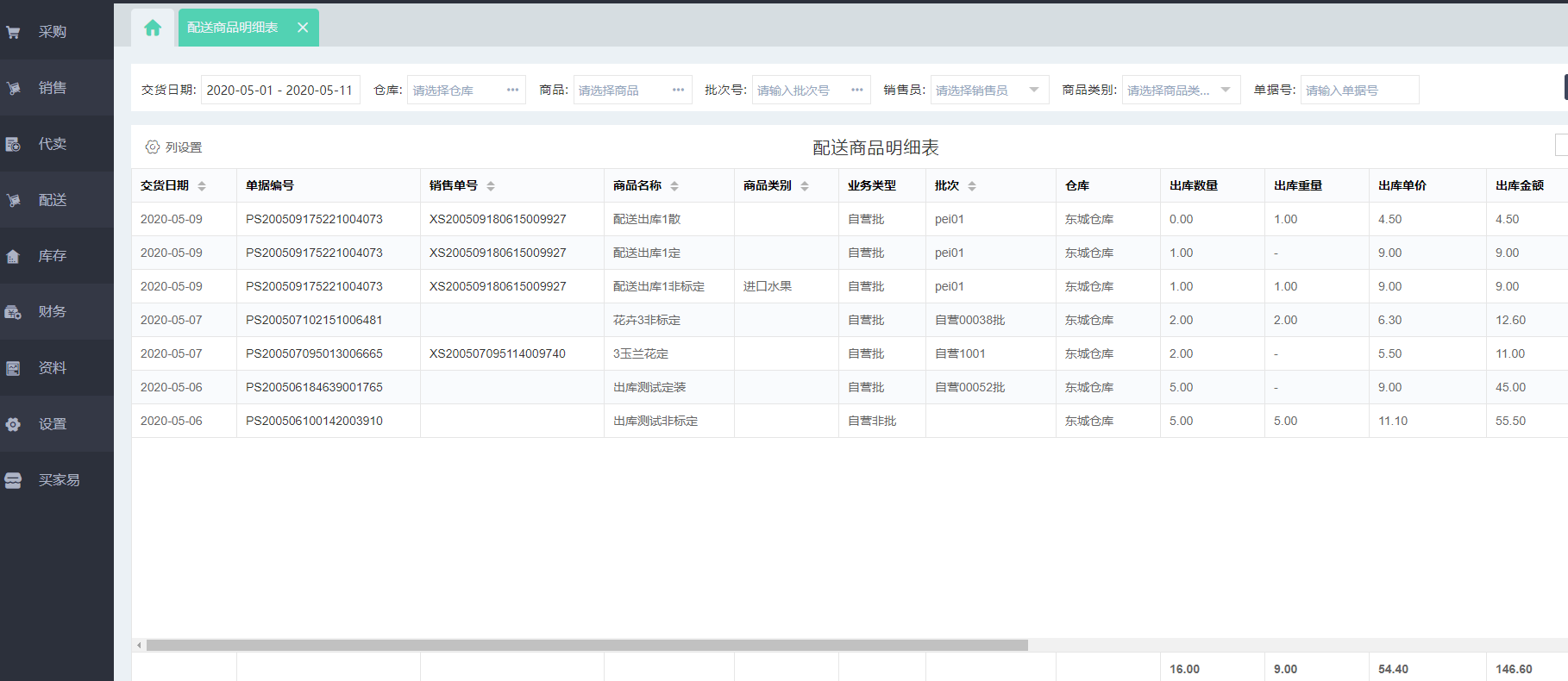Click the 请选择仓库 warehouse field
This screenshot has height=681, width=1568.
[467, 90]
